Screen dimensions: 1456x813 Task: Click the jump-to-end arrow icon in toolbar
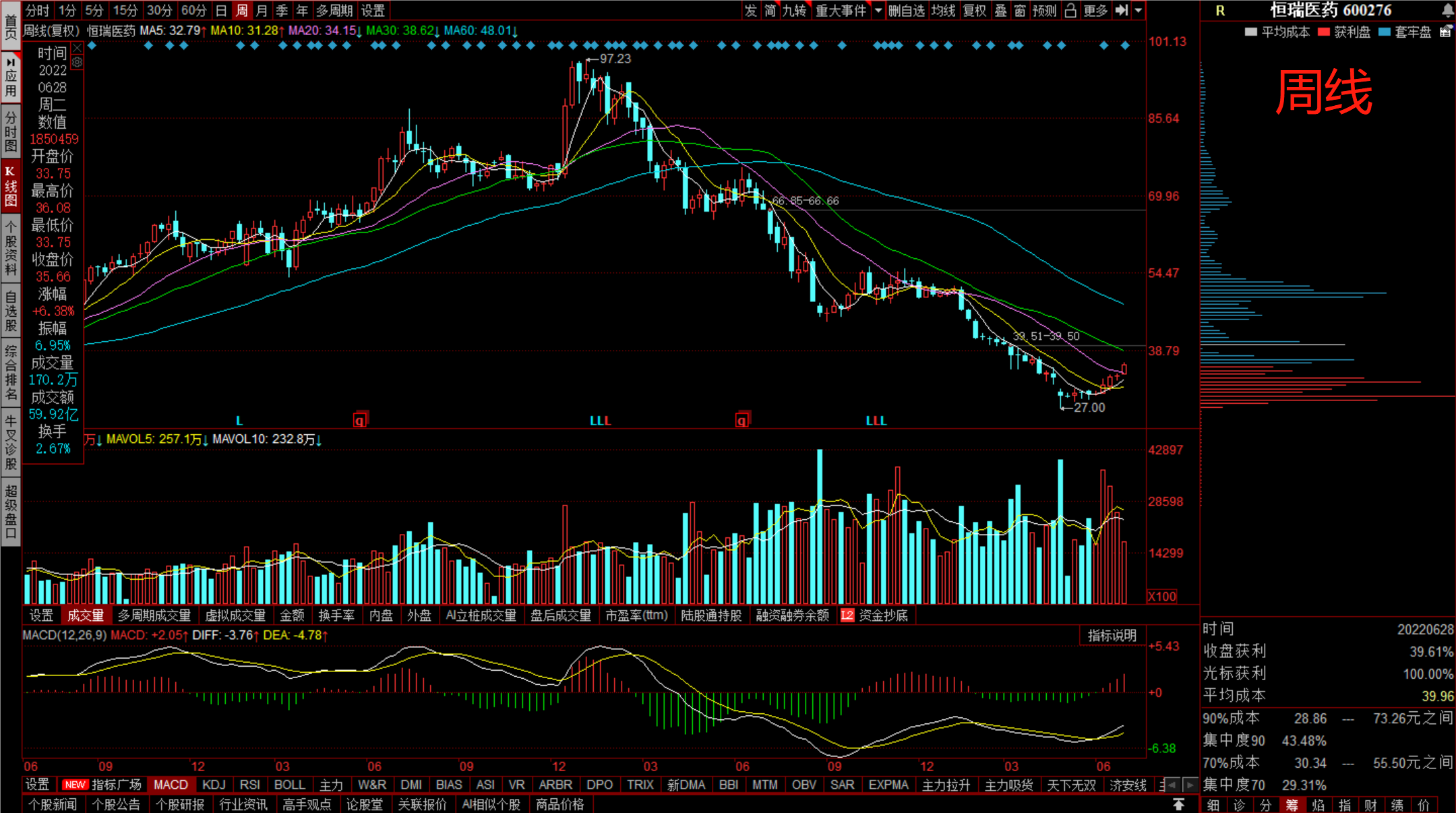[x=1122, y=10]
